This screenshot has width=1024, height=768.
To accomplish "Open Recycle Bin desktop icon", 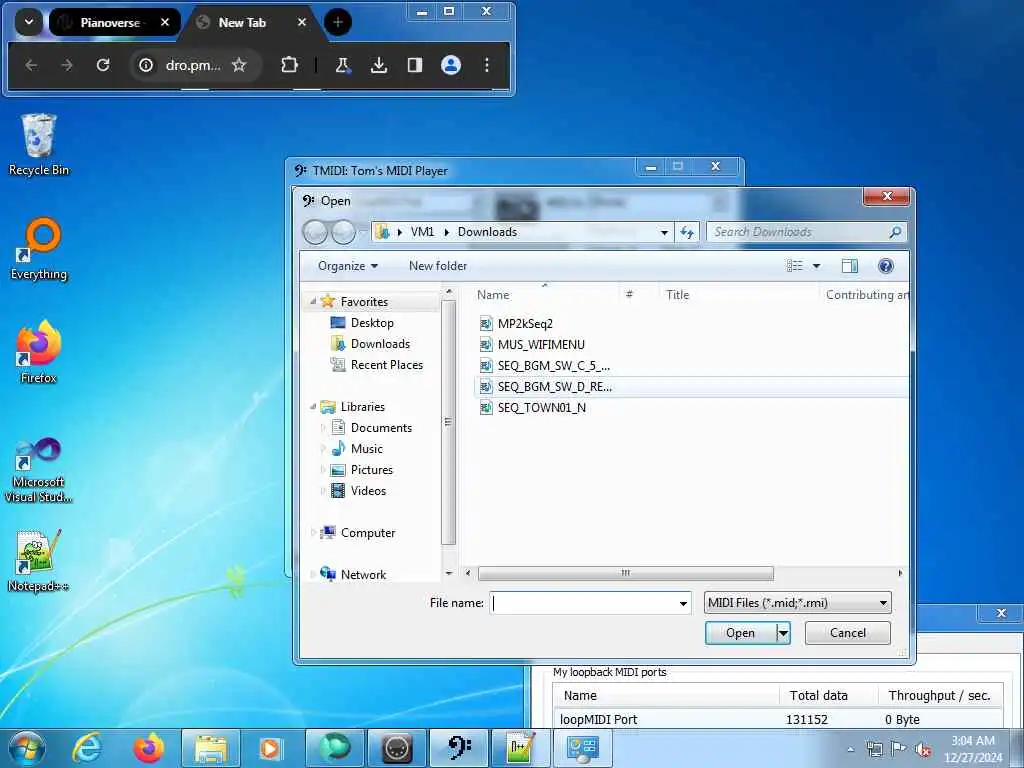I will (x=39, y=145).
